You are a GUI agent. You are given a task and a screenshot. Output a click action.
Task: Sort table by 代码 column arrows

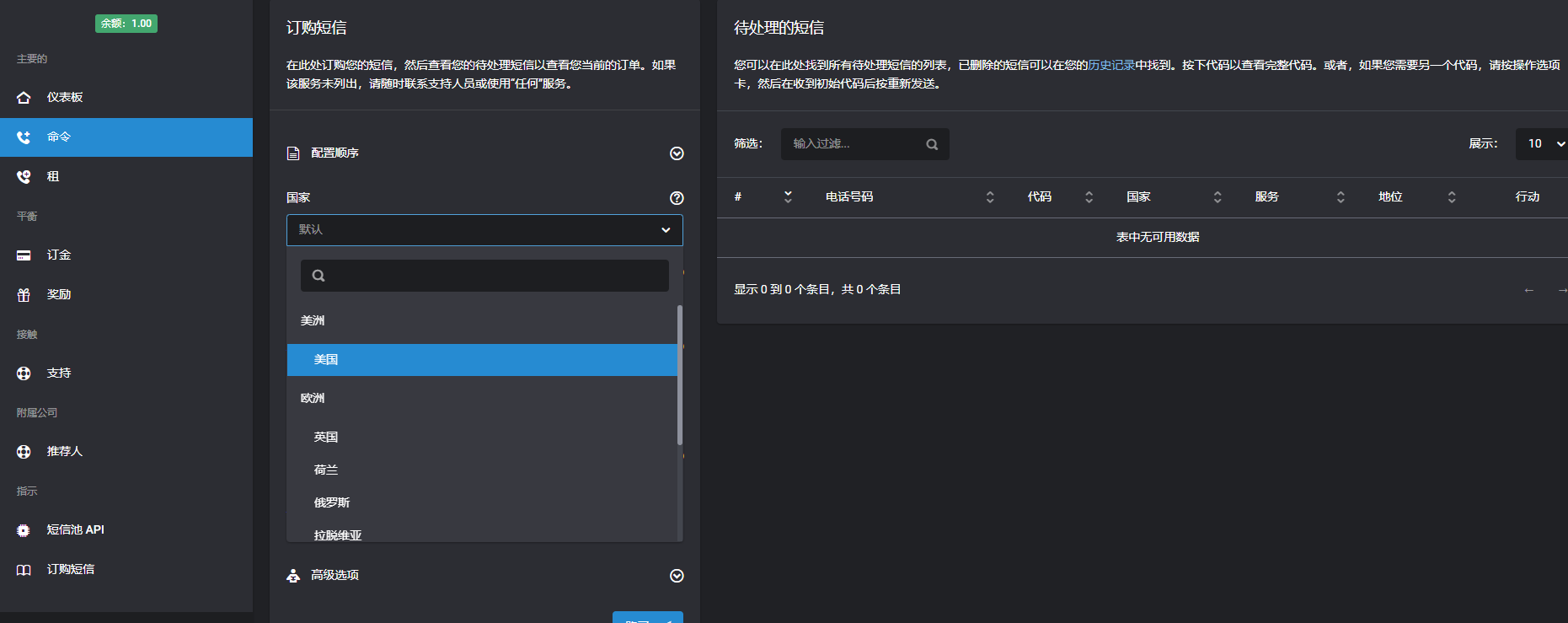pos(1089,197)
